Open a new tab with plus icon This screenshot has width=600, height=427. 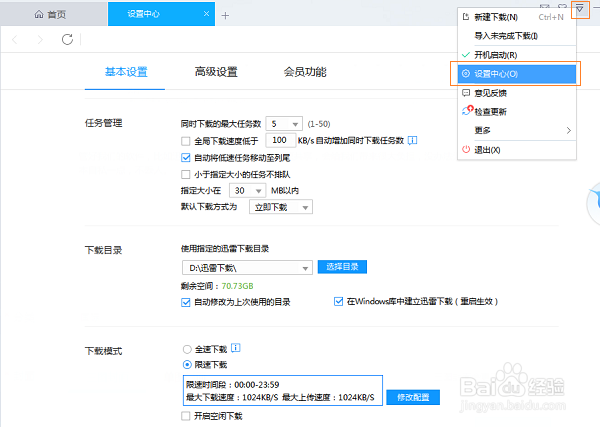click(x=225, y=16)
